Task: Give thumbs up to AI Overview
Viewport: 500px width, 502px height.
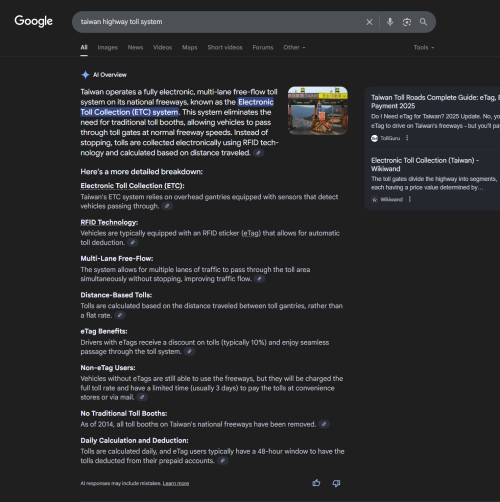Action: click(316, 483)
